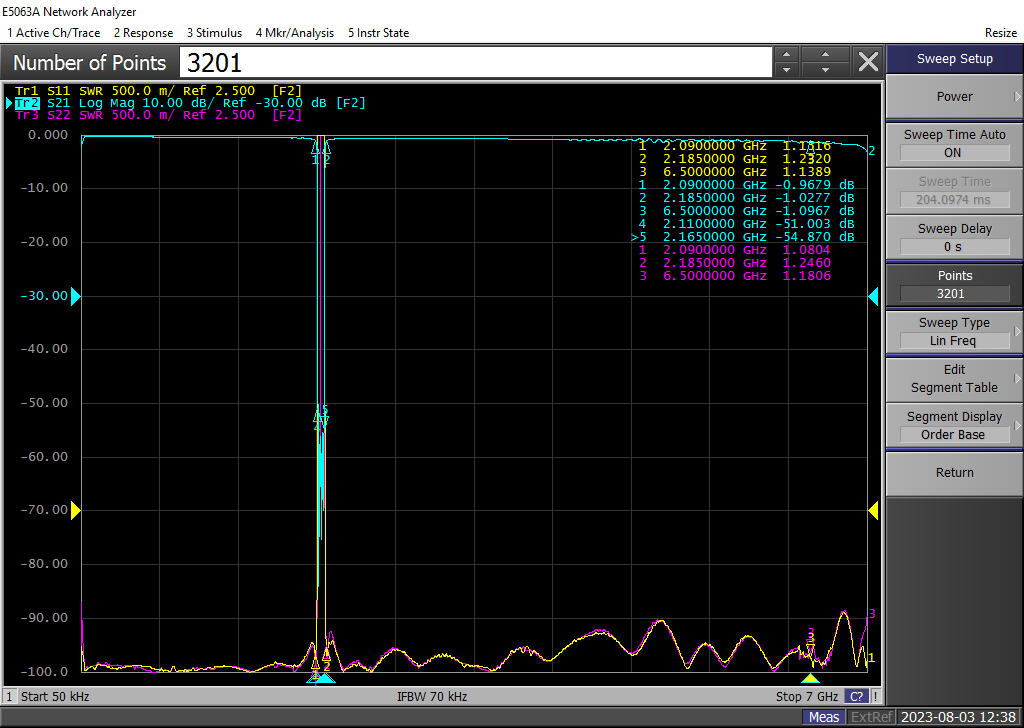
Task: Open the Sweep Delay setting
Action: tap(954, 238)
